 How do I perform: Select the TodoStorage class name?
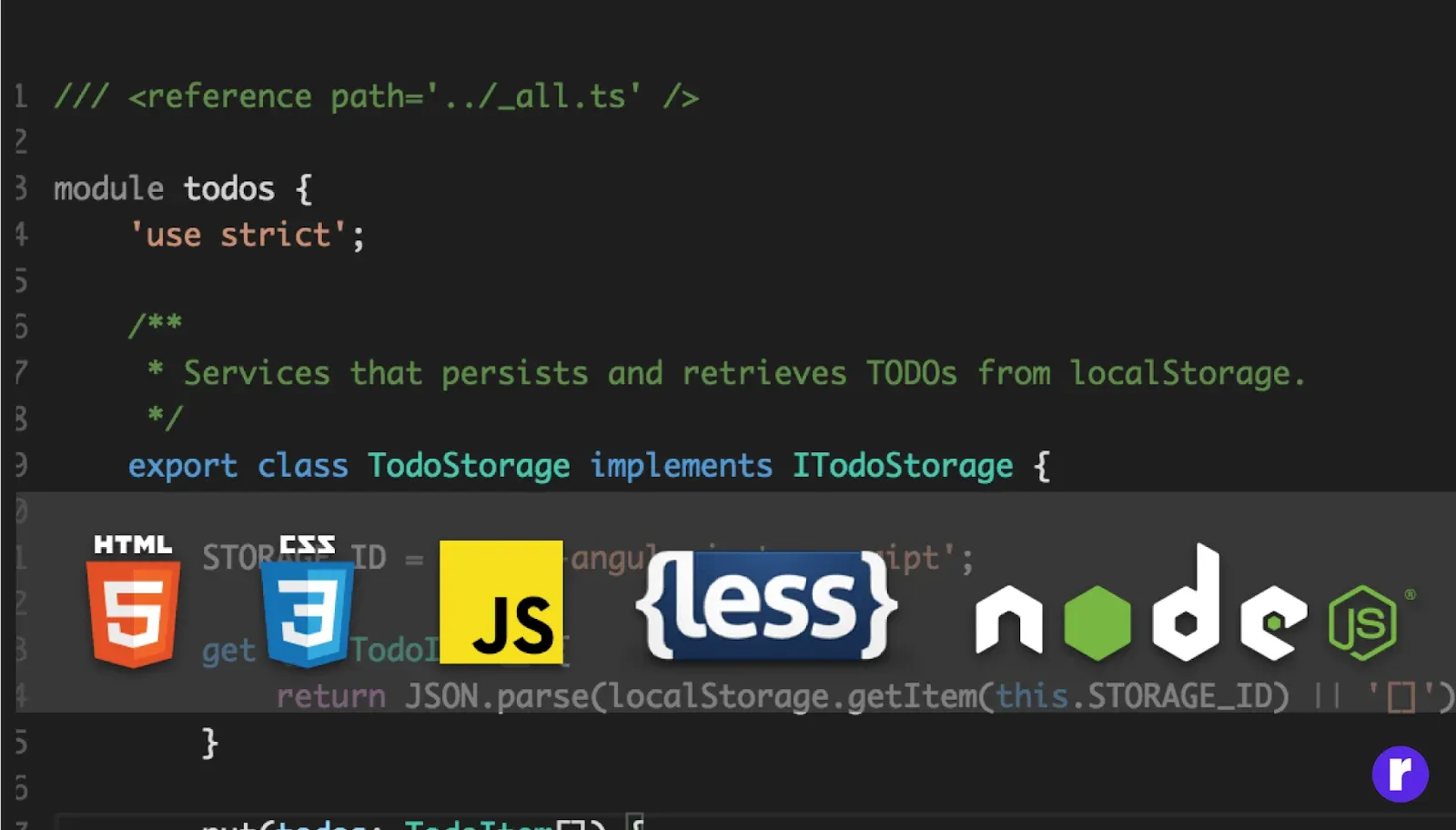tap(469, 466)
